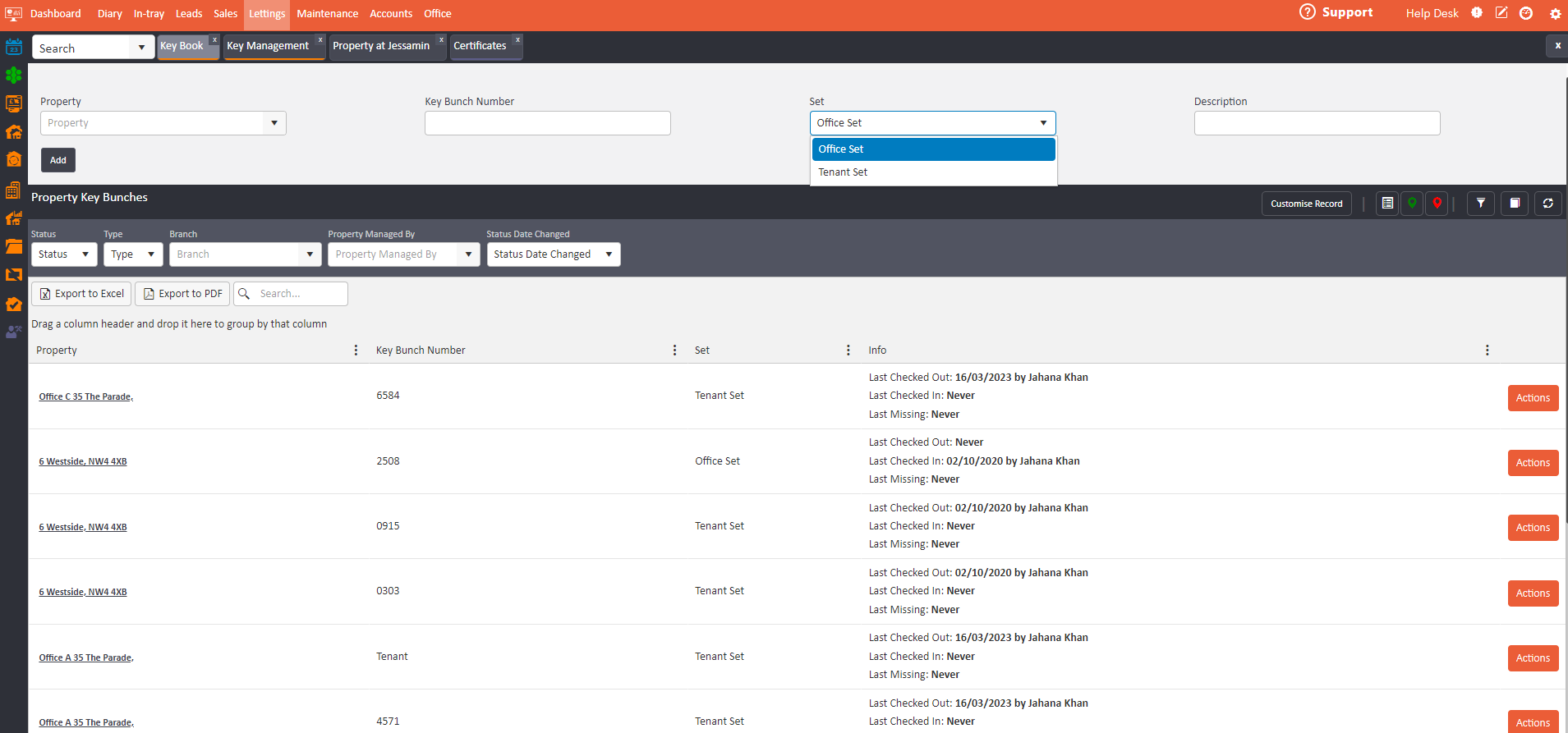Open the people with tools sidebar icon
1568x733 pixels.
[14, 332]
